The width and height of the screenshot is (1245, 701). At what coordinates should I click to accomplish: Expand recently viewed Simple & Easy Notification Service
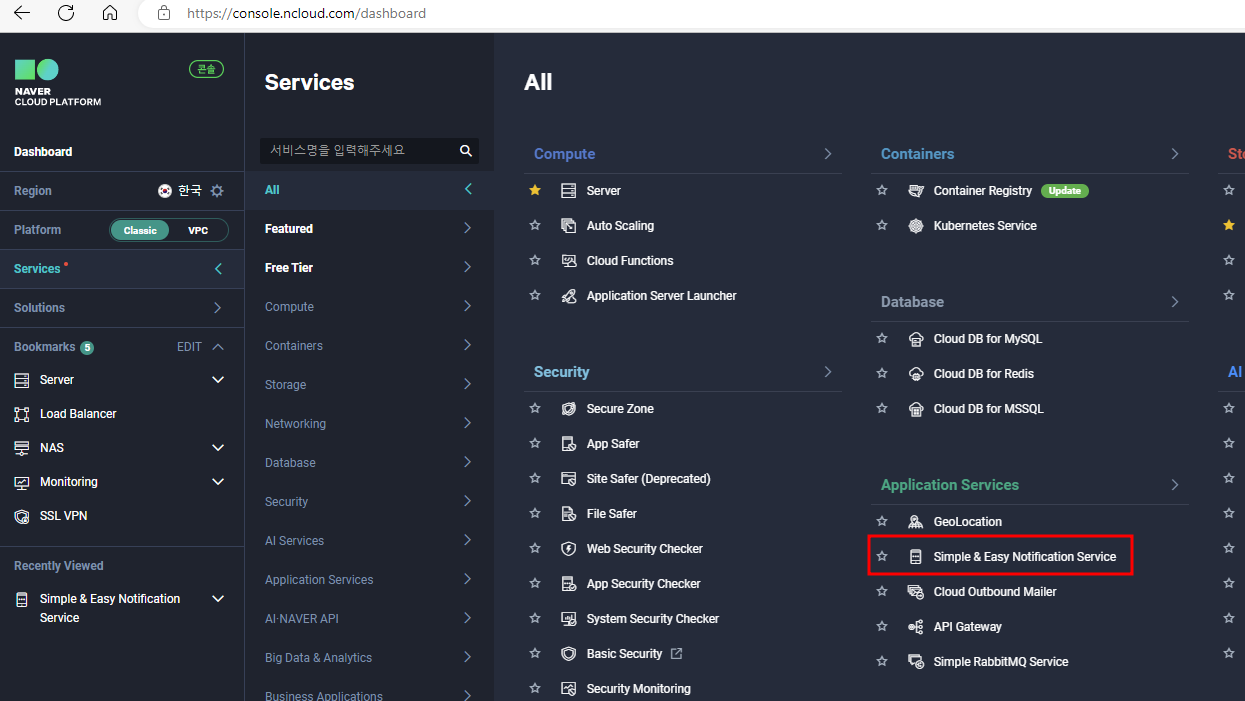[x=218, y=599]
